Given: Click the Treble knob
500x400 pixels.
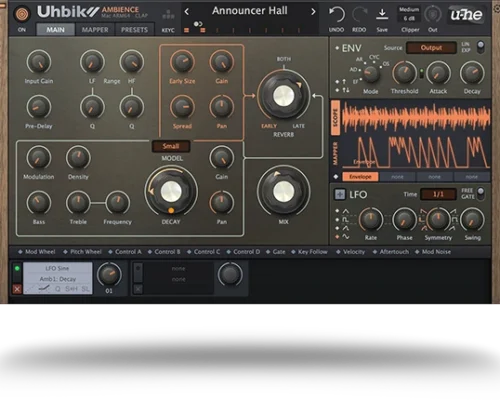Looking at the screenshot, I should click(x=78, y=203).
